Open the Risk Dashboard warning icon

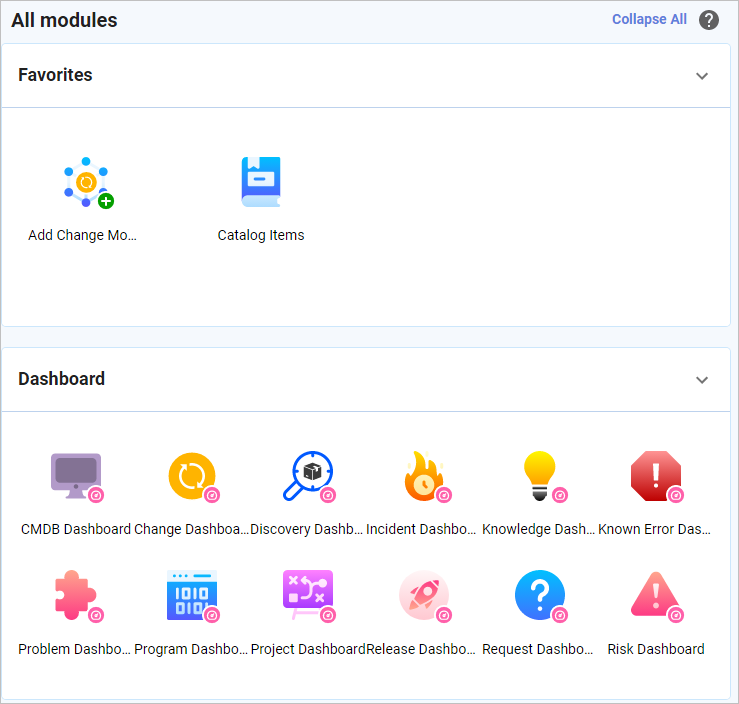[656, 595]
